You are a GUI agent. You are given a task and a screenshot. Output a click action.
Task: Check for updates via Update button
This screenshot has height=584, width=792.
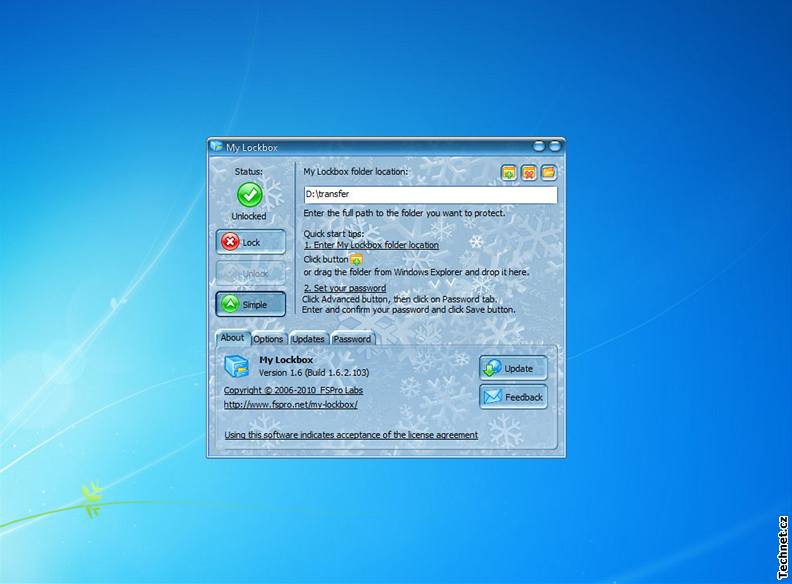point(513,368)
